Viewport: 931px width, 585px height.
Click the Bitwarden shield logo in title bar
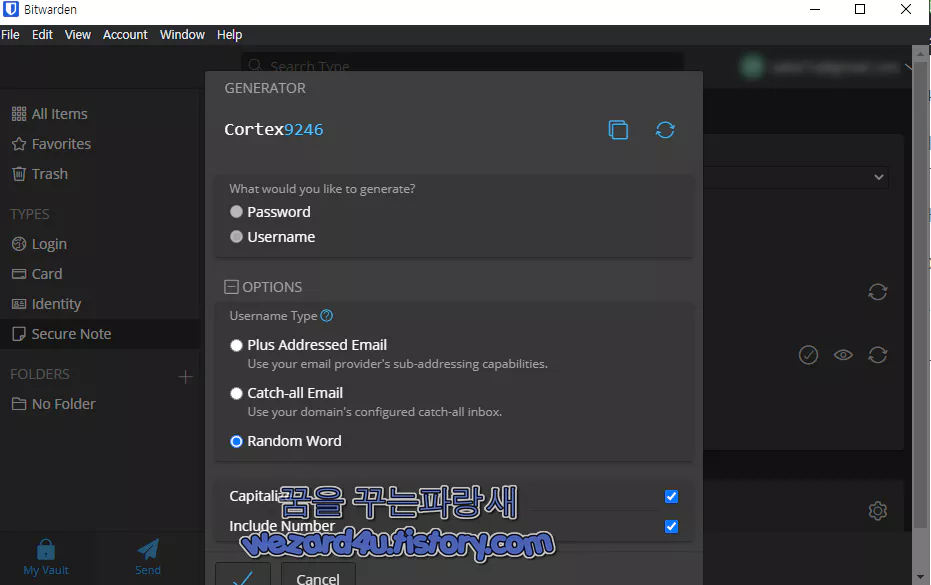point(11,10)
